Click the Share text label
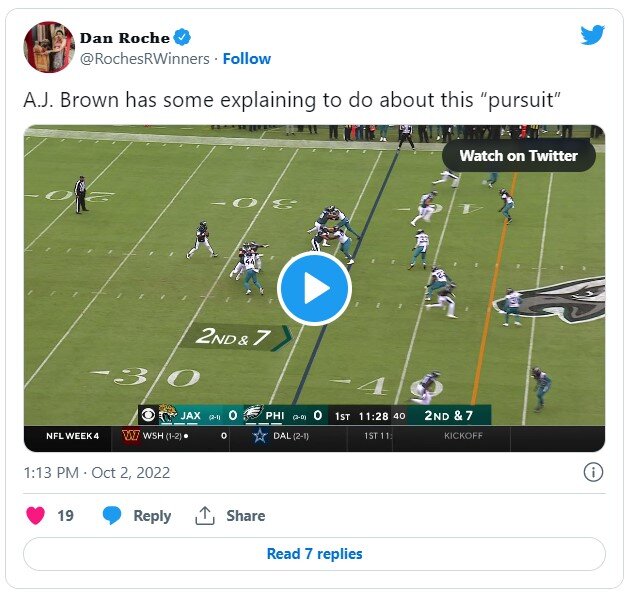Viewport: 628px width, 595px height. pyautogui.click(x=246, y=516)
